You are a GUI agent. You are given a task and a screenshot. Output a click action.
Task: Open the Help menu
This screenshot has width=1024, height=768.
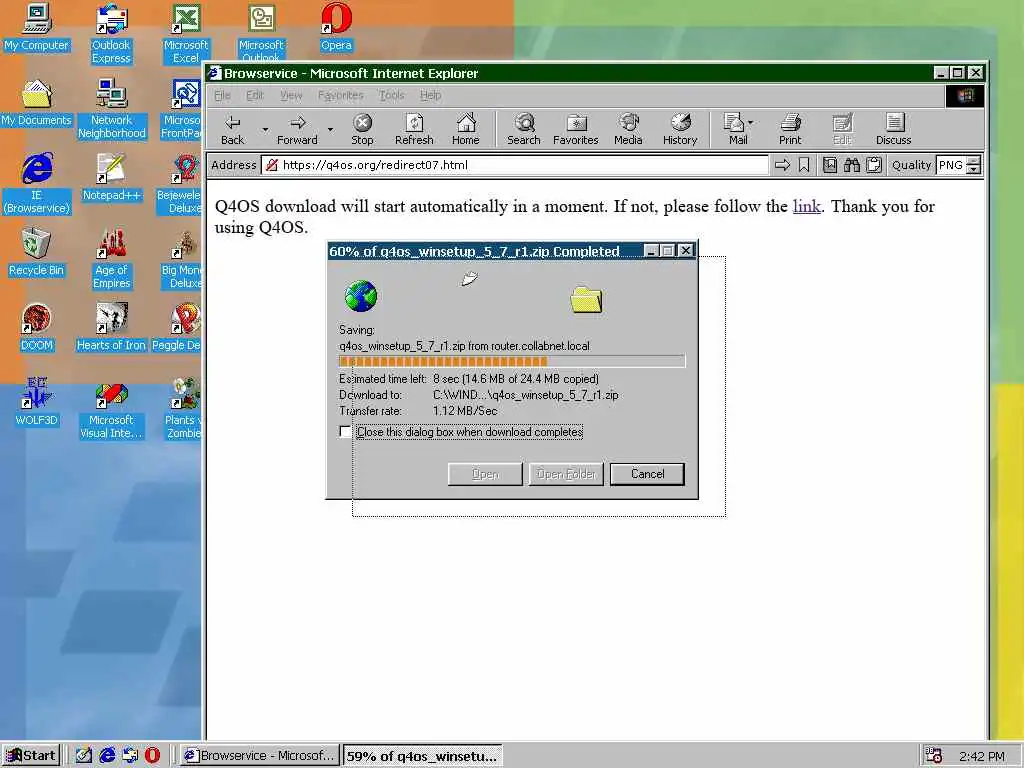[430, 95]
